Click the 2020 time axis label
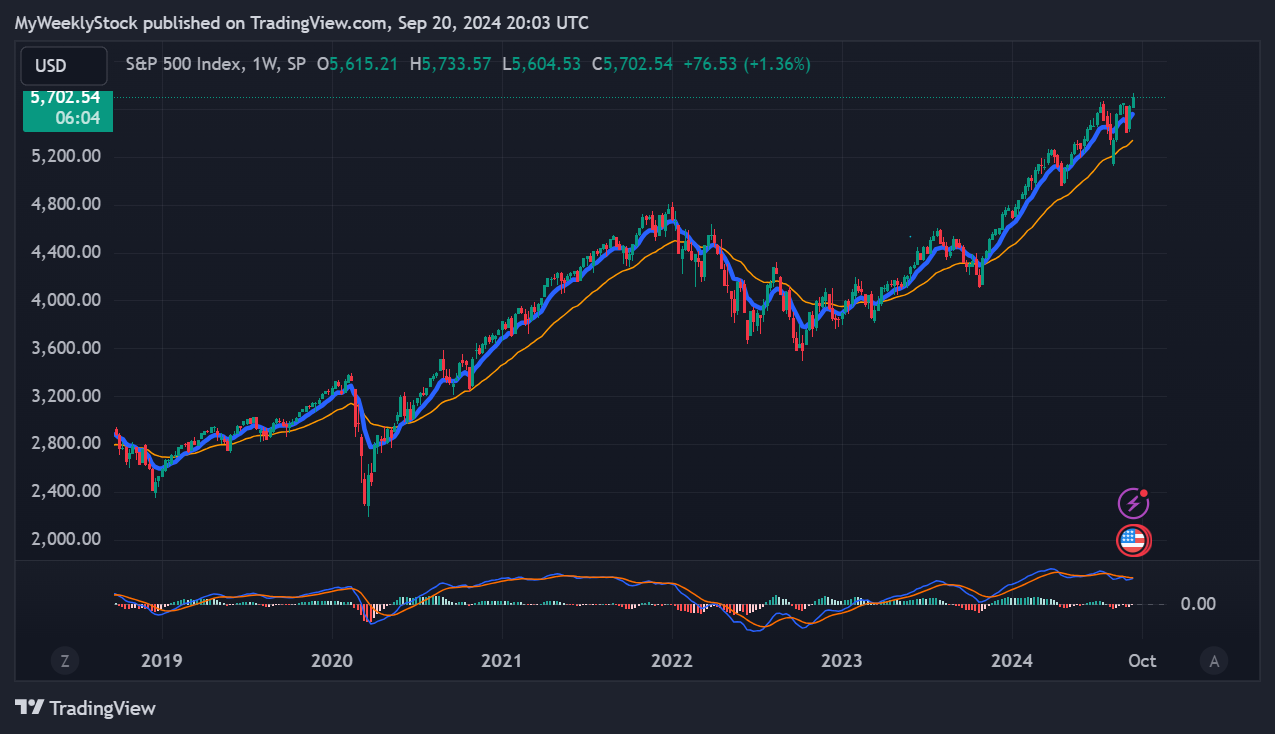The image size is (1275, 734). click(x=331, y=661)
